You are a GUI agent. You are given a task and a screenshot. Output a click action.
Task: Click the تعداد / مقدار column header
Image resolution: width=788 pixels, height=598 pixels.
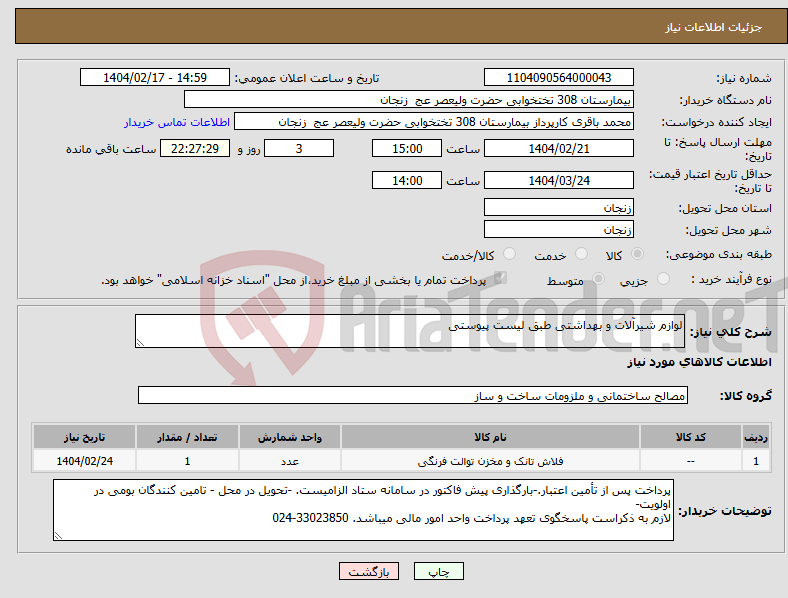(187, 437)
